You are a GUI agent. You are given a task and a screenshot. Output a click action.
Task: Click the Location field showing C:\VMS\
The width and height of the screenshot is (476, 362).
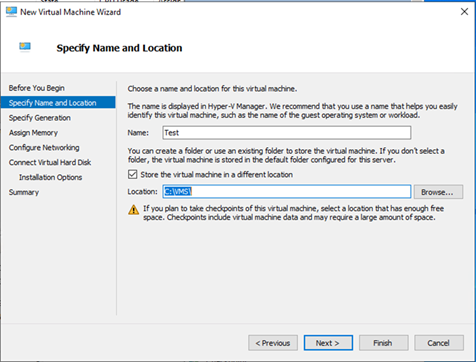tap(287, 192)
